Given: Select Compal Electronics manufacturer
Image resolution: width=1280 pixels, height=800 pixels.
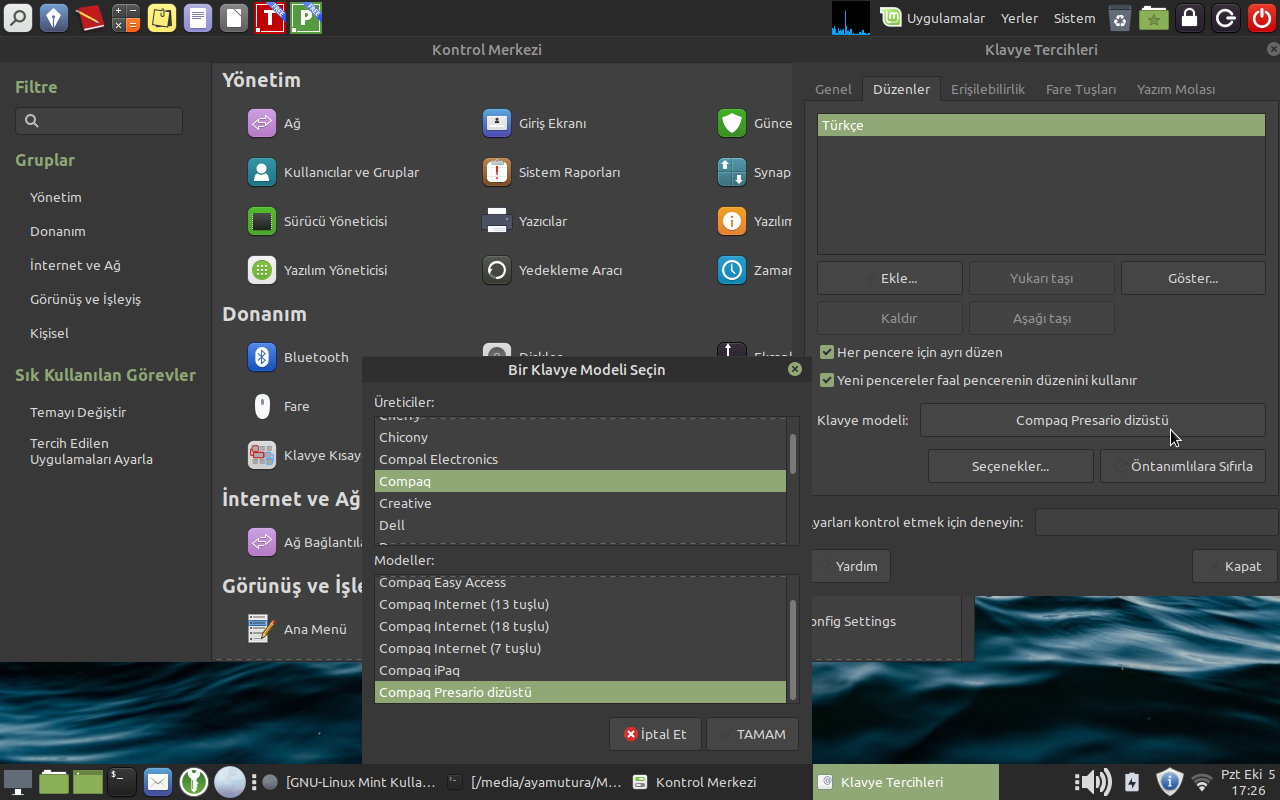Looking at the screenshot, I should pyautogui.click(x=580, y=459).
